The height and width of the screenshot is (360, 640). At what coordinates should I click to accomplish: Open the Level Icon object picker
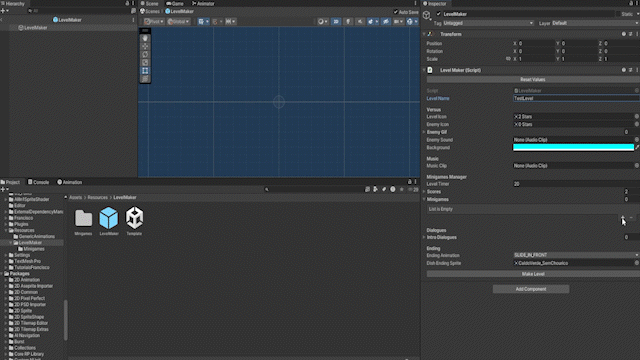[x=636, y=117]
